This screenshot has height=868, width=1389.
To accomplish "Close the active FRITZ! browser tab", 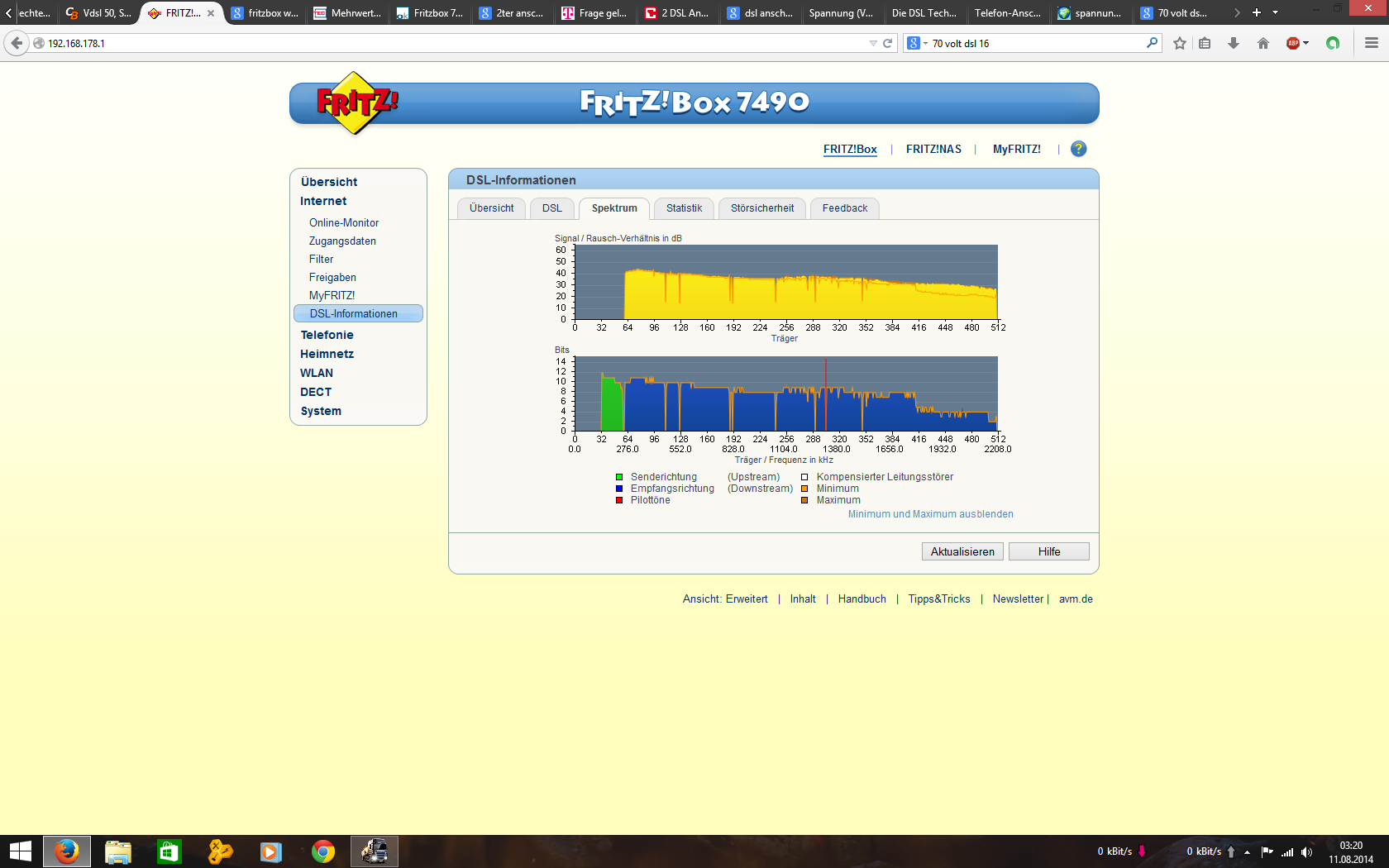I will (211, 13).
